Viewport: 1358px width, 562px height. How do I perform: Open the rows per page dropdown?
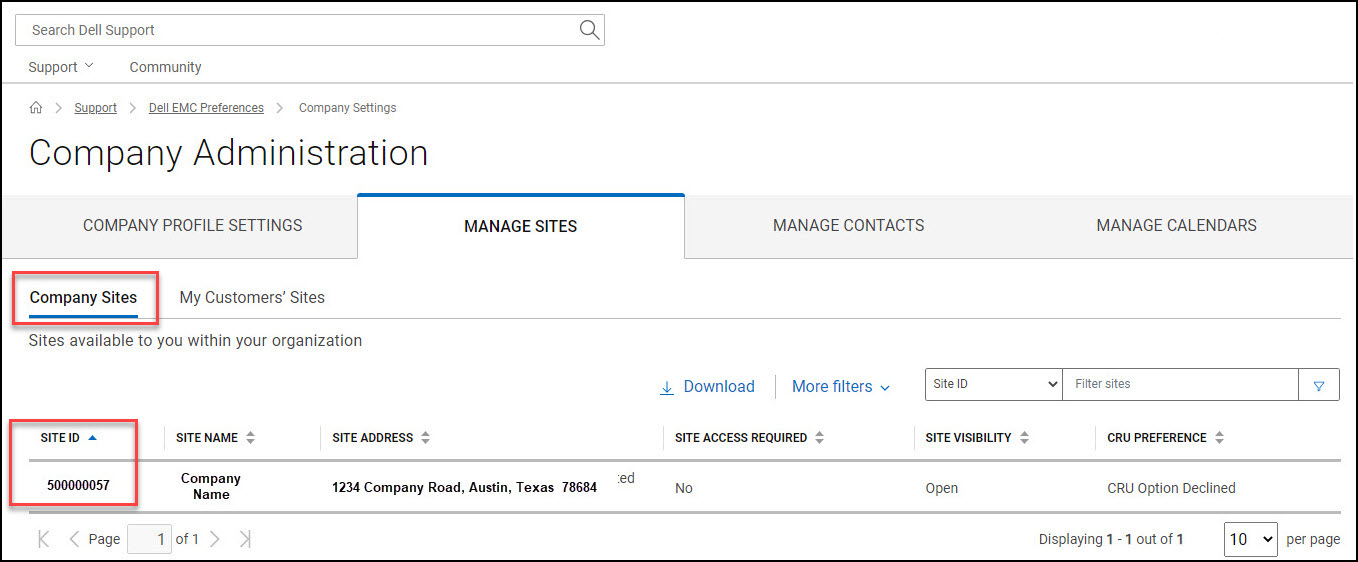[x=1250, y=539]
